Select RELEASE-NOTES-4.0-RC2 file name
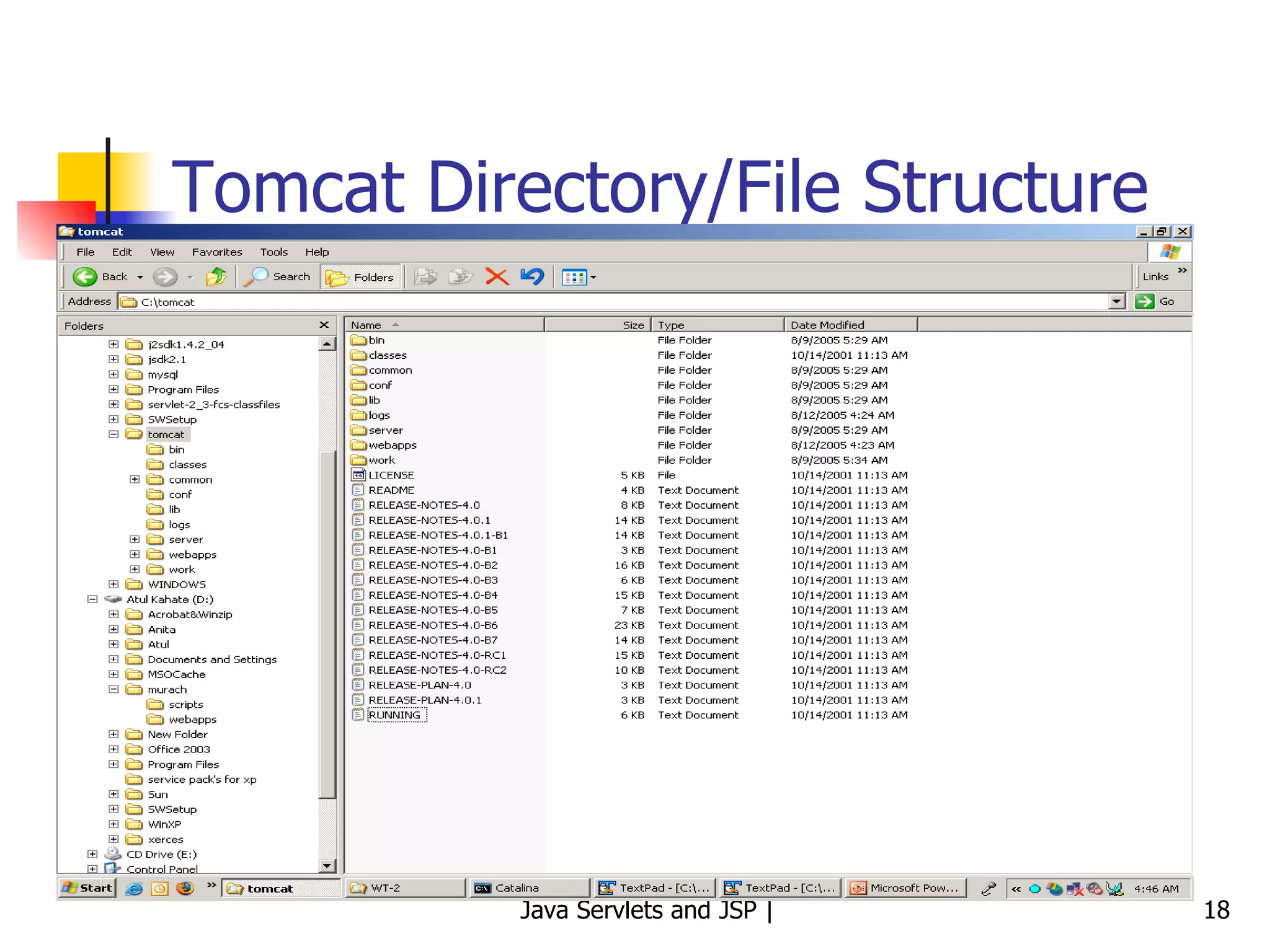The height and width of the screenshot is (952, 1270). (x=437, y=670)
